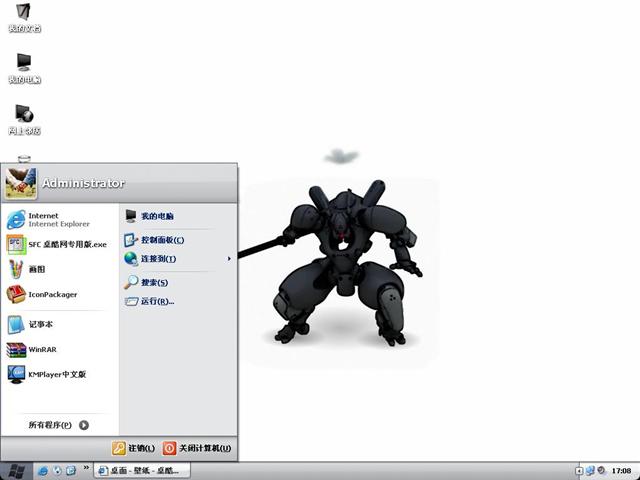Viewport: 640px width, 480px height.
Task: Click the Administrator user name text
Action: (x=83, y=183)
